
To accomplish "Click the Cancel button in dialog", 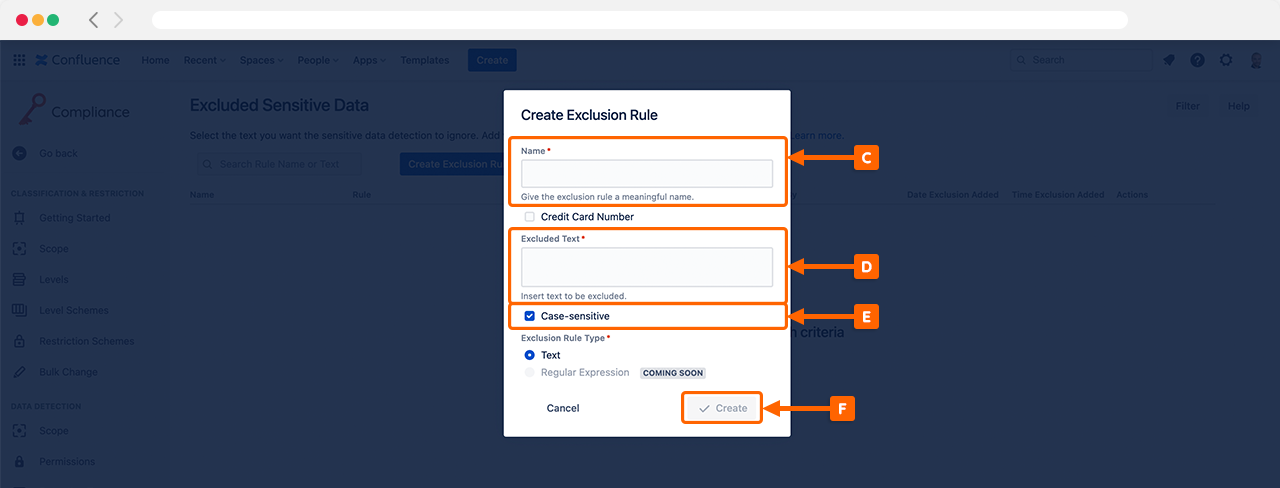I will (x=563, y=408).
